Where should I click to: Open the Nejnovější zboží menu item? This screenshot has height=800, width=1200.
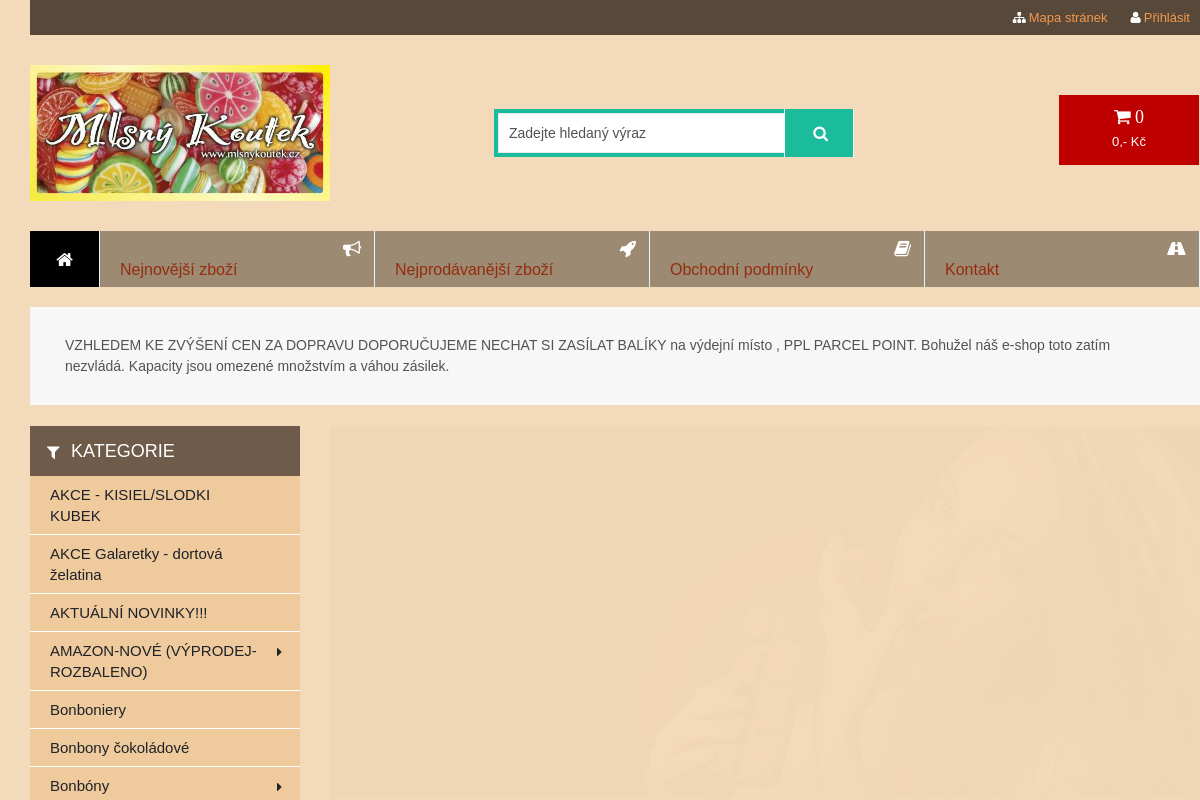[x=237, y=259]
